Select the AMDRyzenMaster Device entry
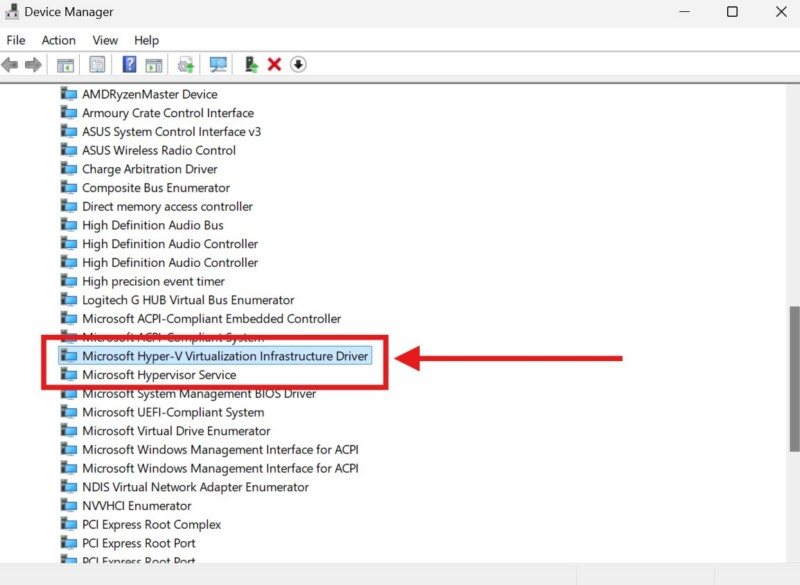This screenshot has height=585, width=800. [149, 94]
